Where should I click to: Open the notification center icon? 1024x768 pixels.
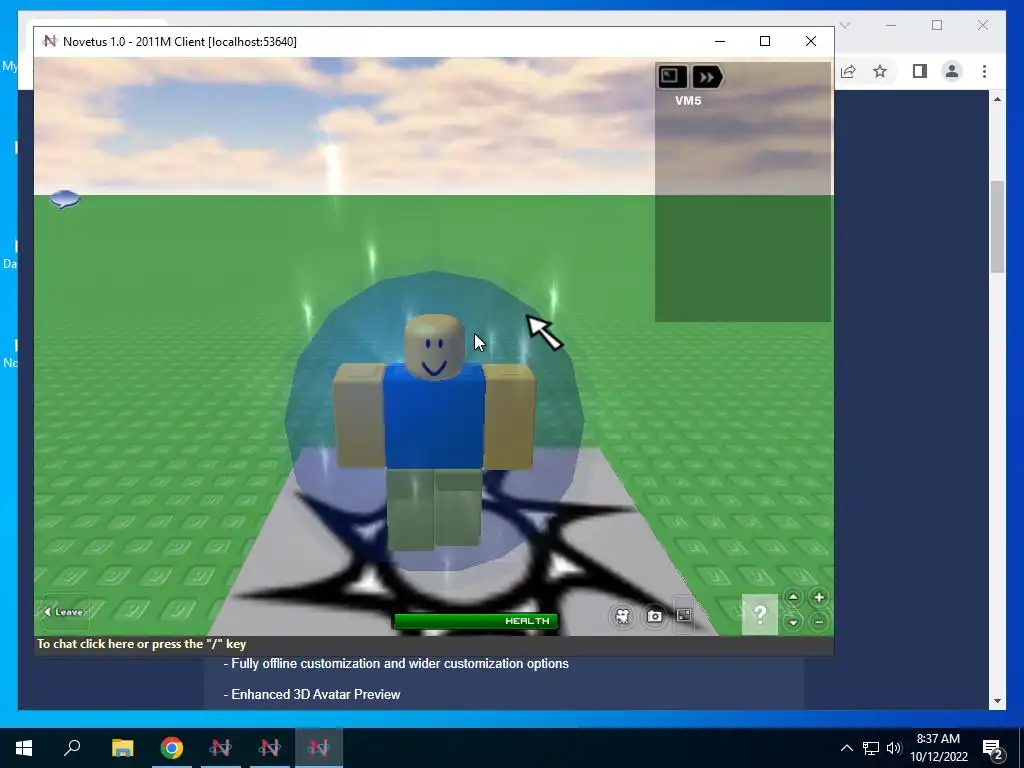click(x=993, y=749)
